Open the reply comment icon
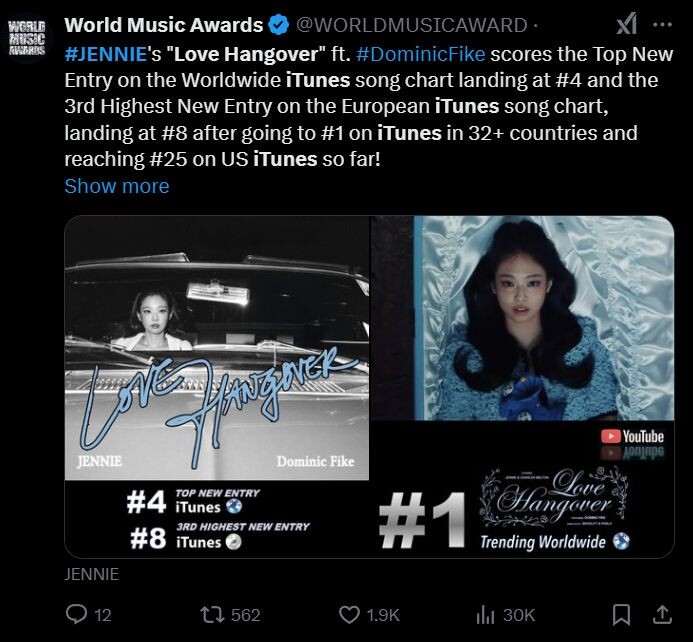The height and width of the screenshot is (642, 693). point(76,615)
